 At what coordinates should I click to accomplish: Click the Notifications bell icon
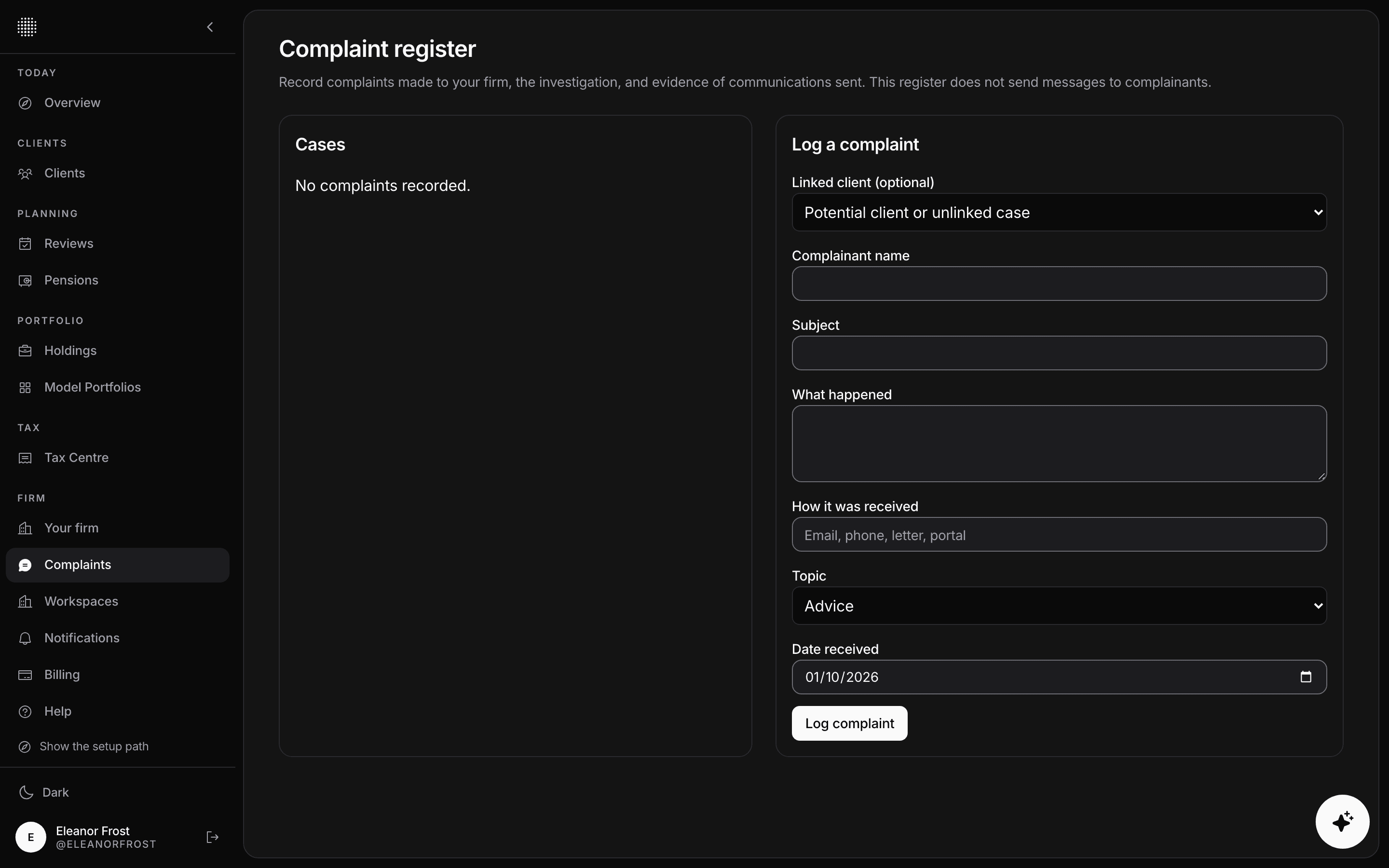pyautogui.click(x=25, y=638)
